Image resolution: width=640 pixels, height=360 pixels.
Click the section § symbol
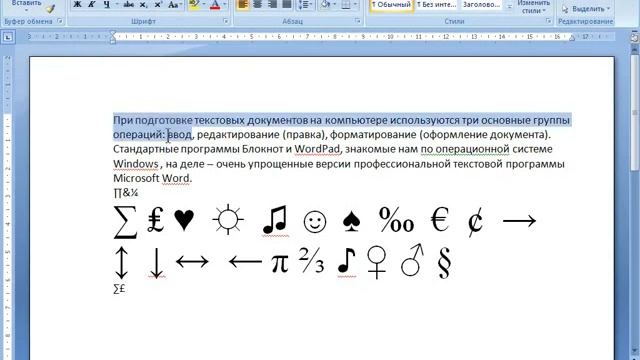(x=444, y=263)
